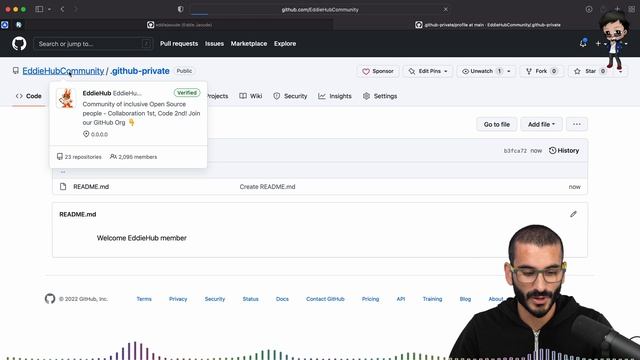Expand the Add file dropdown
The image size is (640, 360).
(x=541, y=124)
